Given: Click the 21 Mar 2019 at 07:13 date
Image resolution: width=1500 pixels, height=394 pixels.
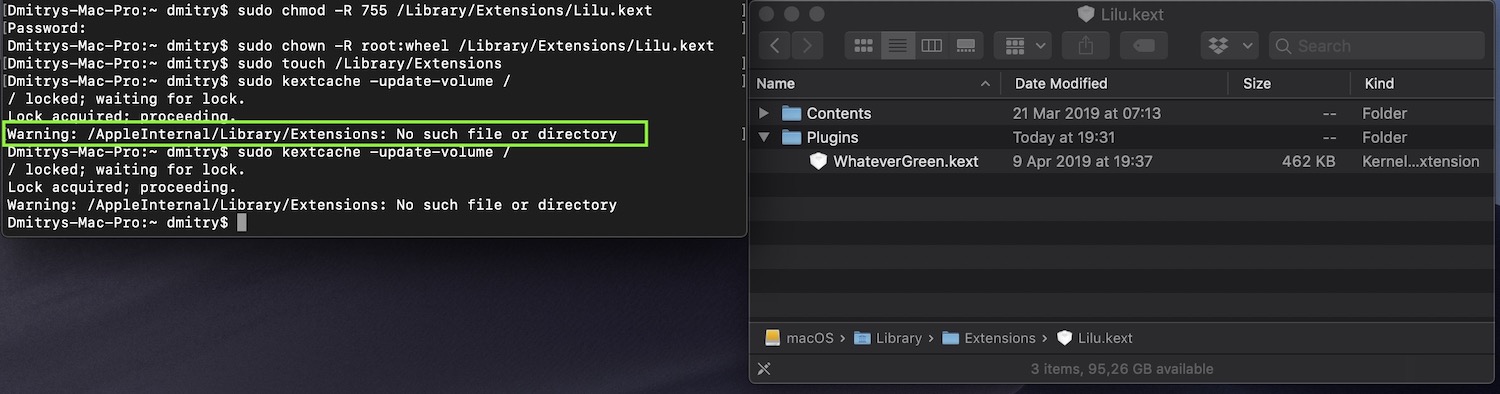Looking at the screenshot, I should pos(1087,113).
